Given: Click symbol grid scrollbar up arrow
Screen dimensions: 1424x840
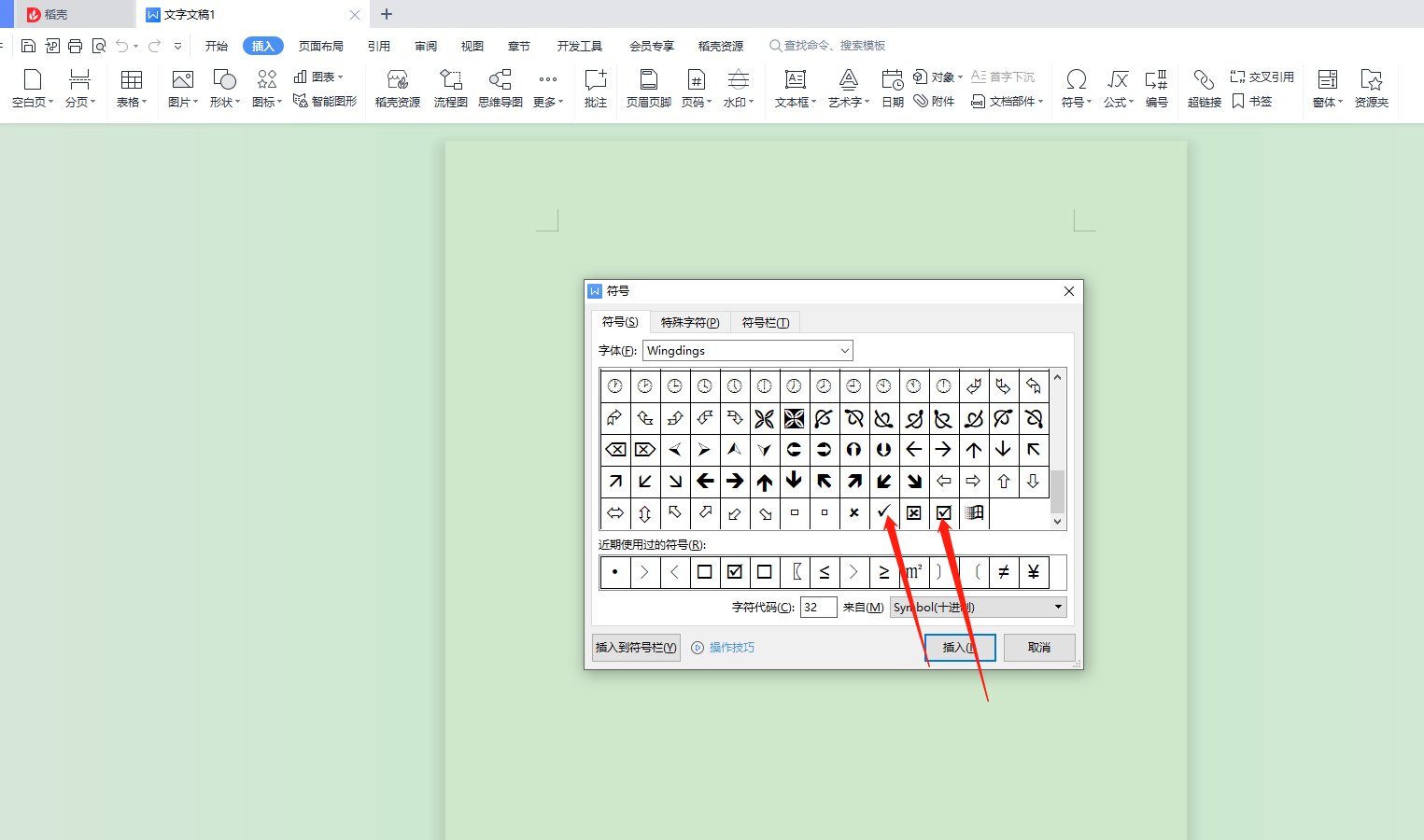Looking at the screenshot, I should [1058, 377].
